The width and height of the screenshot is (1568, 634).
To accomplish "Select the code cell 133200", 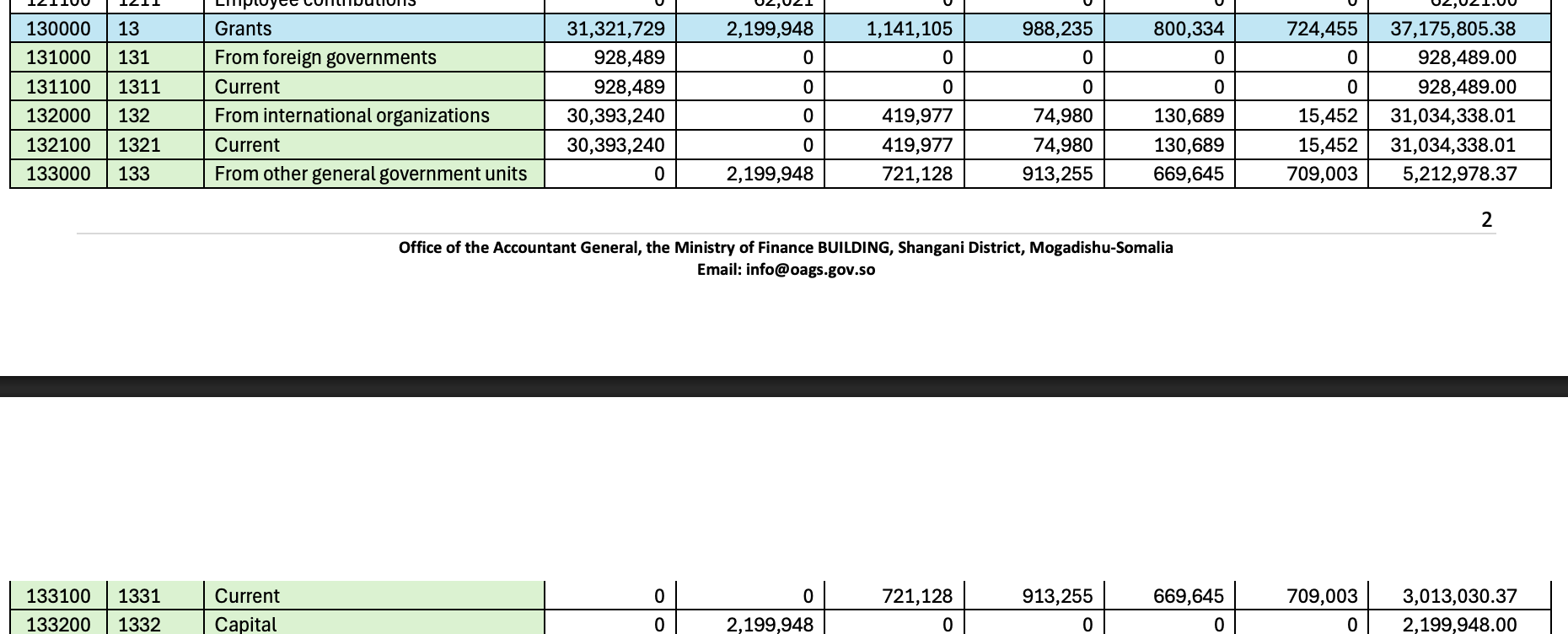I will [x=58, y=625].
